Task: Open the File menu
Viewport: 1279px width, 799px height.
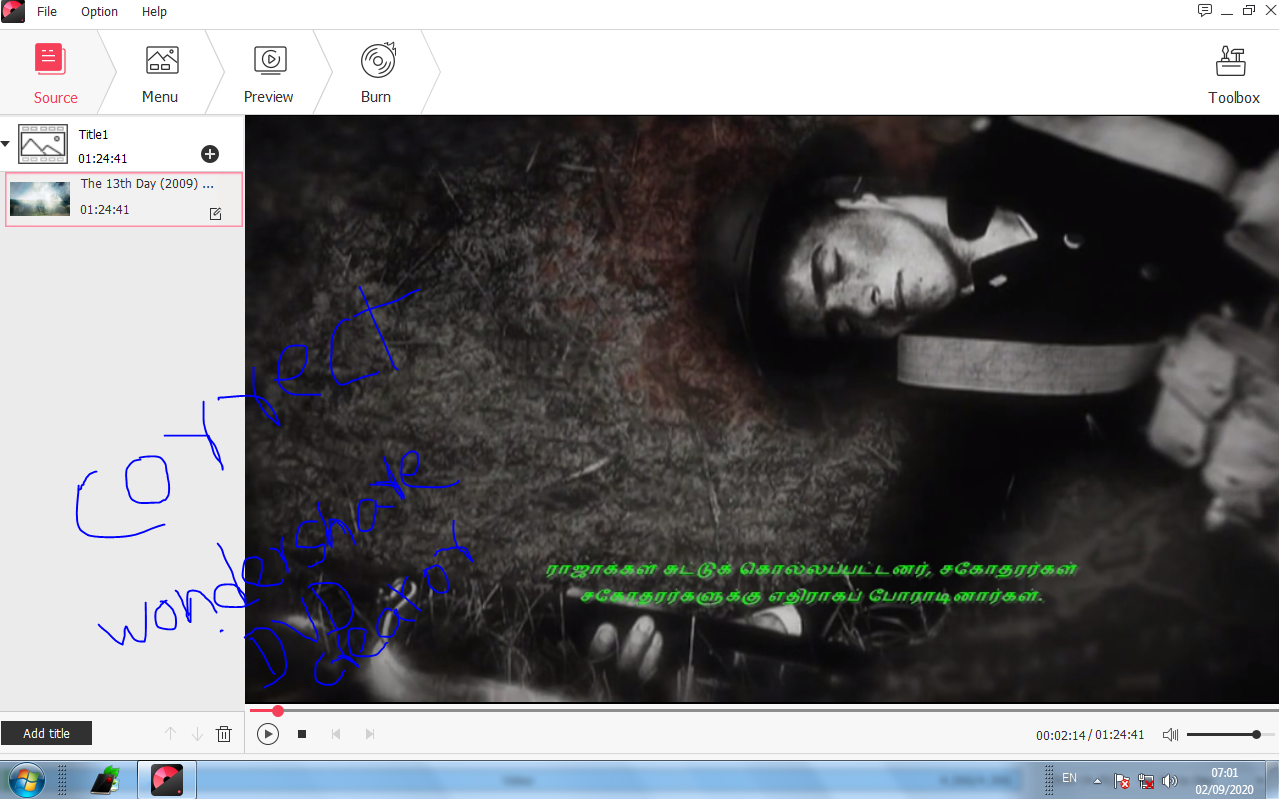Action: tap(47, 12)
